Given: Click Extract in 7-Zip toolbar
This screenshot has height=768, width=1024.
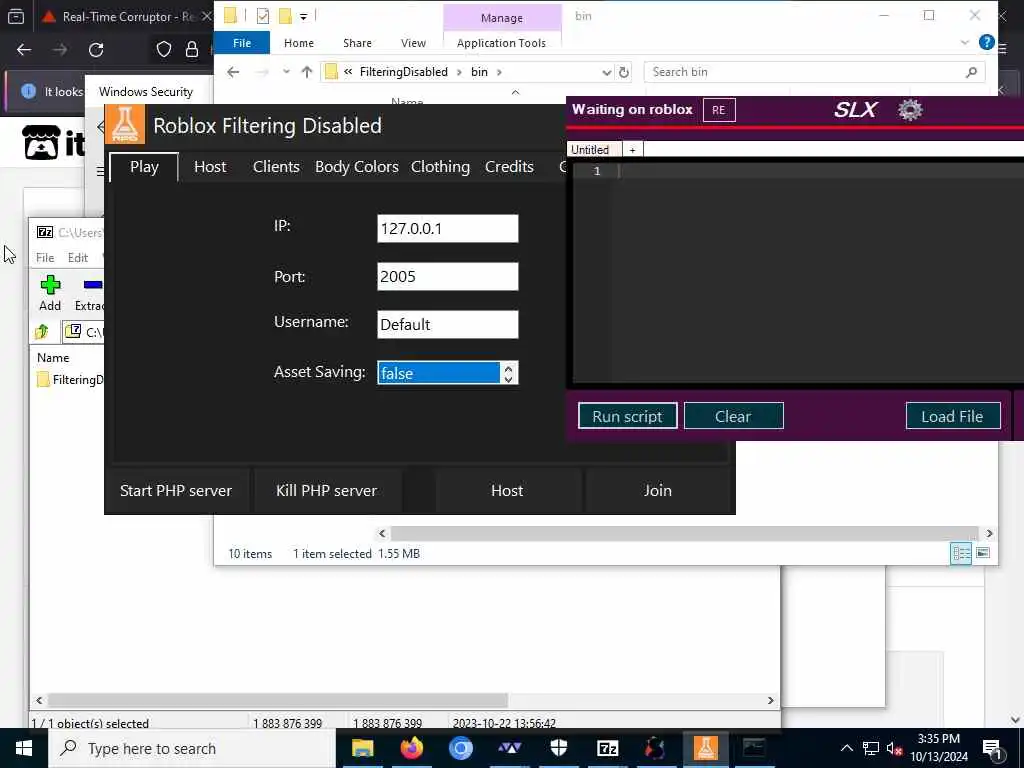Looking at the screenshot, I should pos(89,293).
